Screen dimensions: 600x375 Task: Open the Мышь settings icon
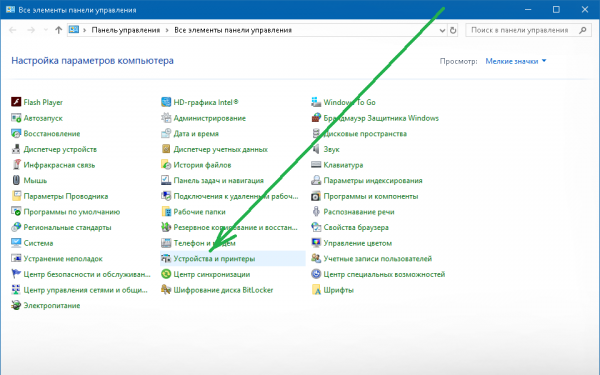[16, 180]
